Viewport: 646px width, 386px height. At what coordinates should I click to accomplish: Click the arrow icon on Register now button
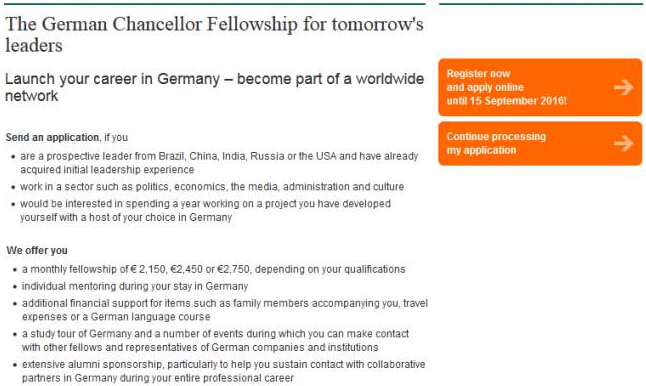[623, 87]
